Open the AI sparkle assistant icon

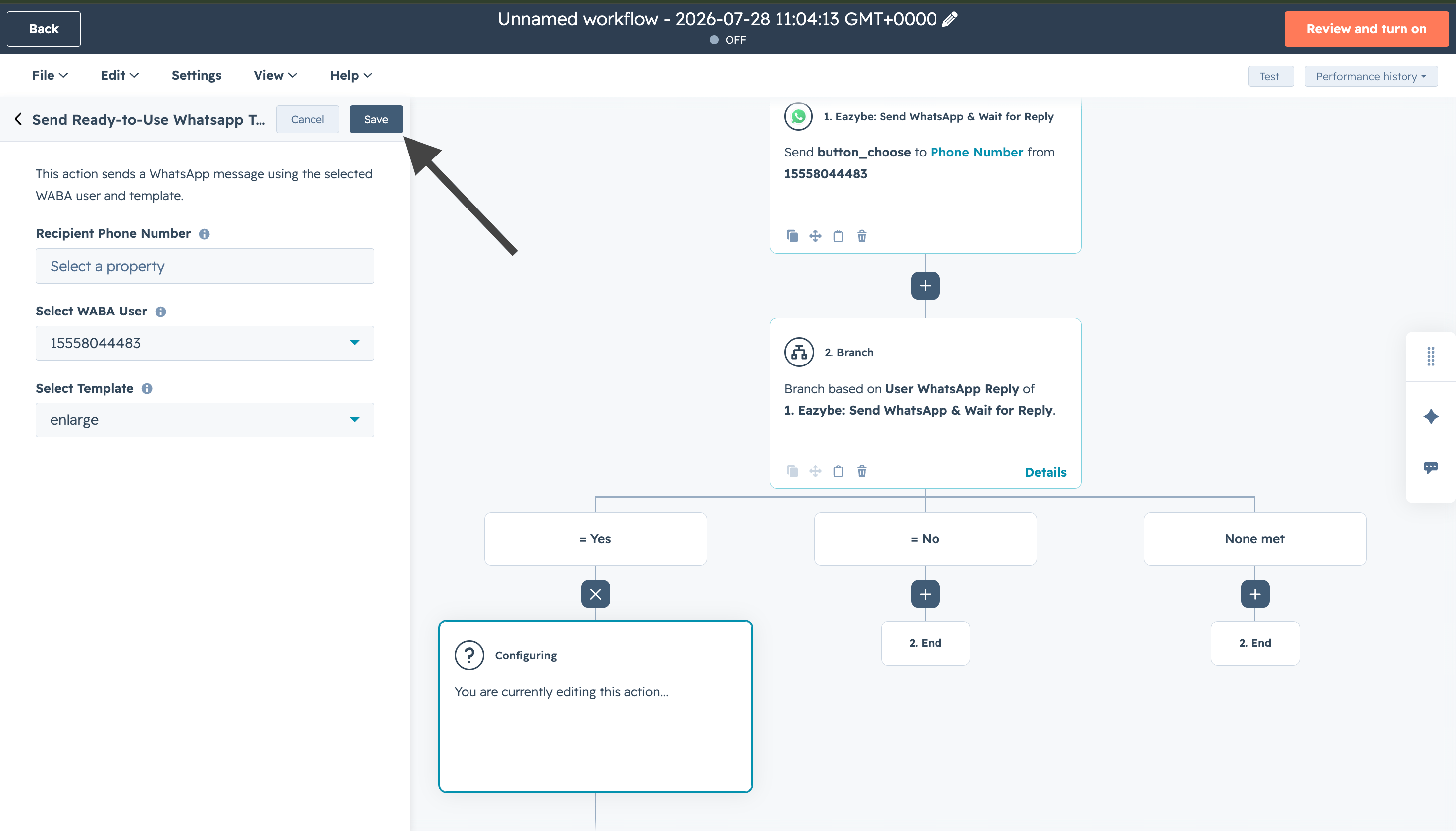pyautogui.click(x=1430, y=416)
